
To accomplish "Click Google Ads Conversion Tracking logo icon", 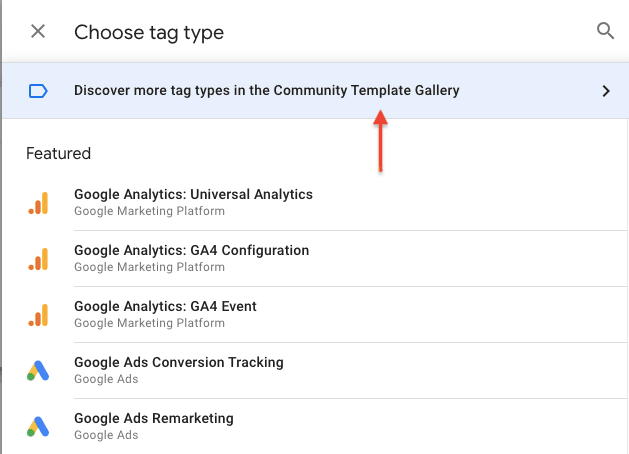I will pyautogui.click(x=38, y=371).
